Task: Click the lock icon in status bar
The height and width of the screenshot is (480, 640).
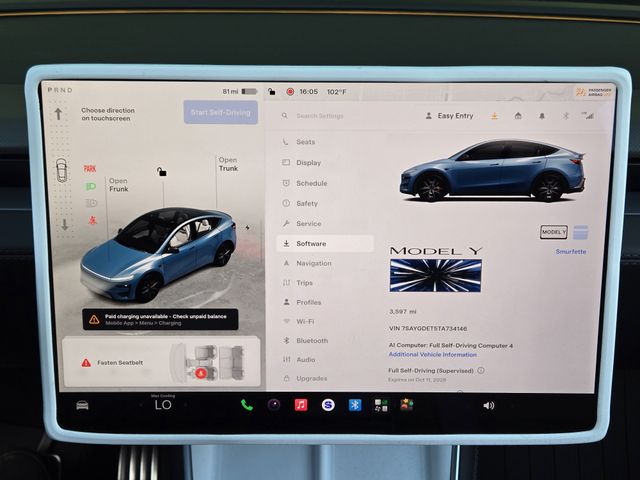Action: click(x=271, y=92)
